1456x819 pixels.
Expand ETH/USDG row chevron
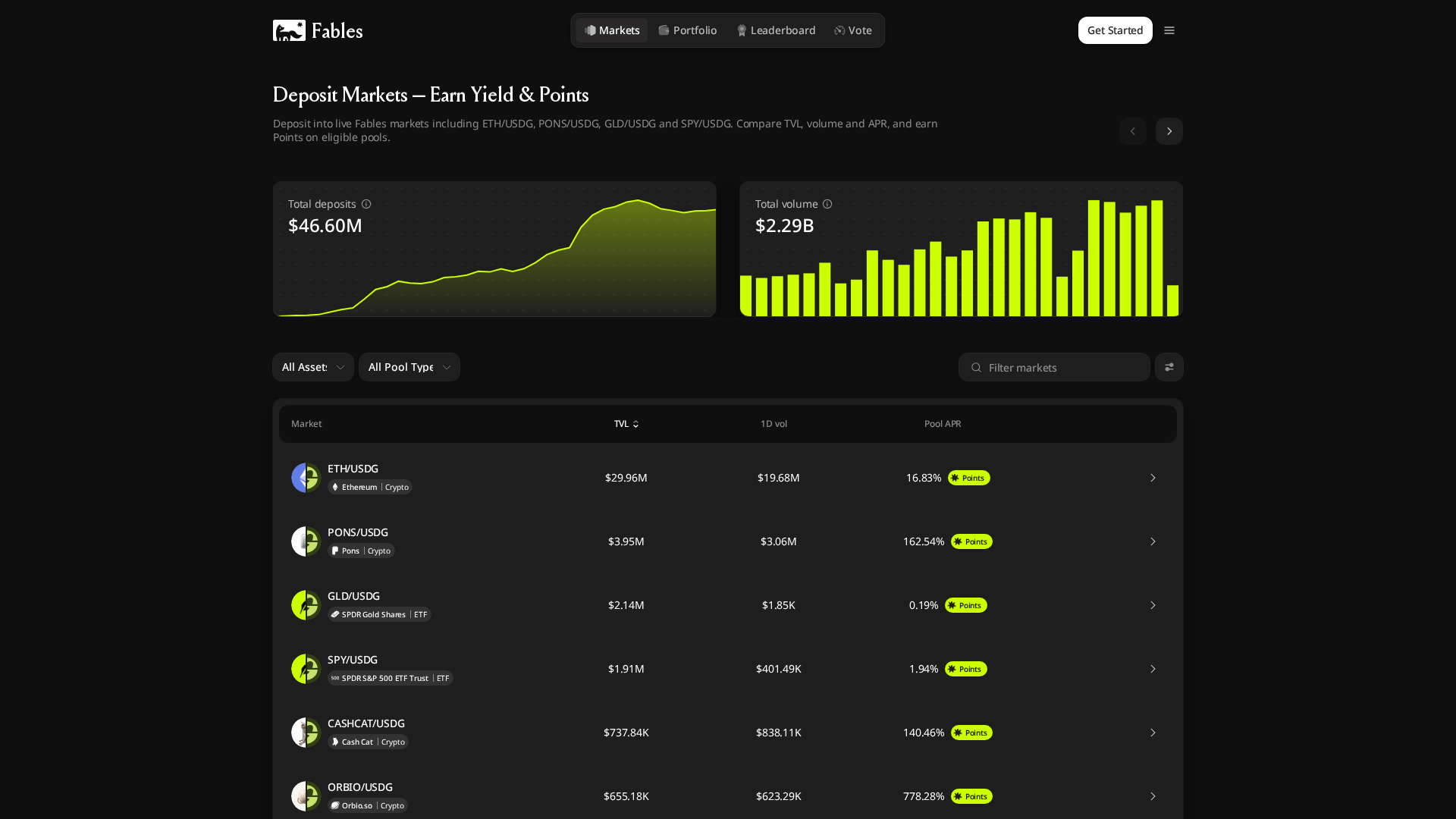click(1153, 478)
